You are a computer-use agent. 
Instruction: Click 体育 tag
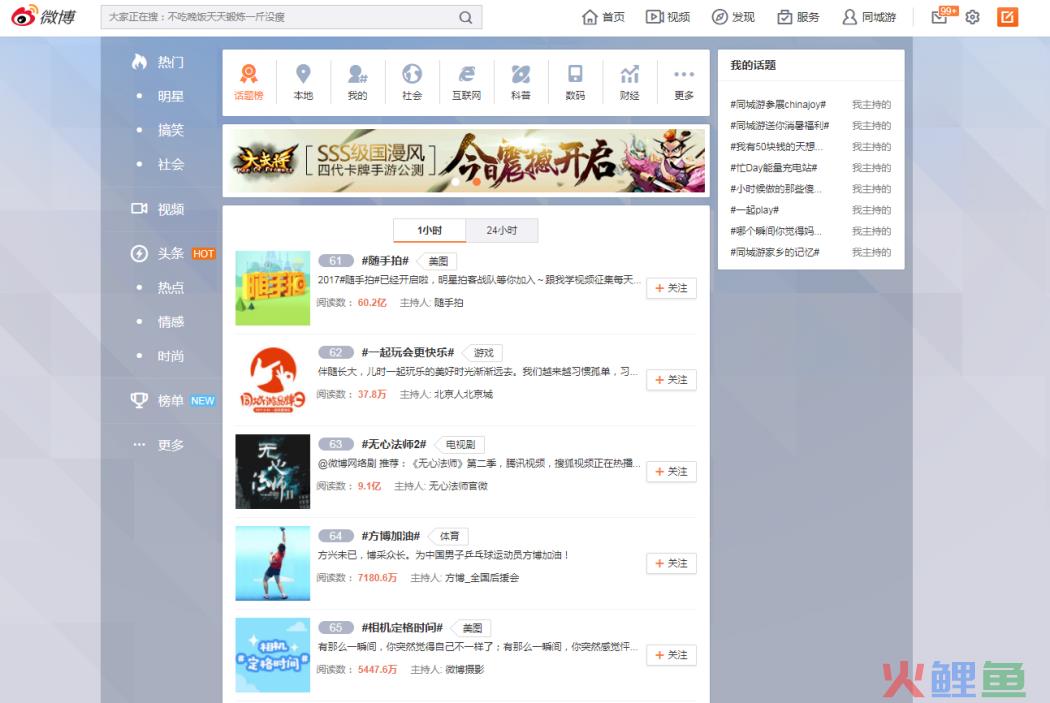(x=449, y=536)
